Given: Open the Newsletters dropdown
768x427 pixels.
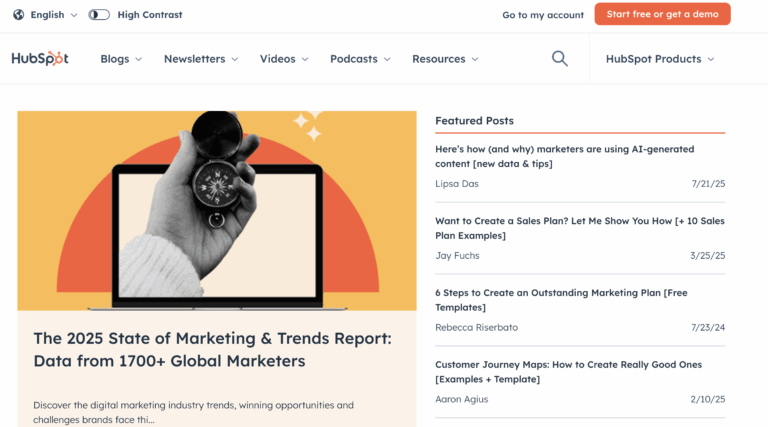Looking at the screenshot, I should click(201, 59).
